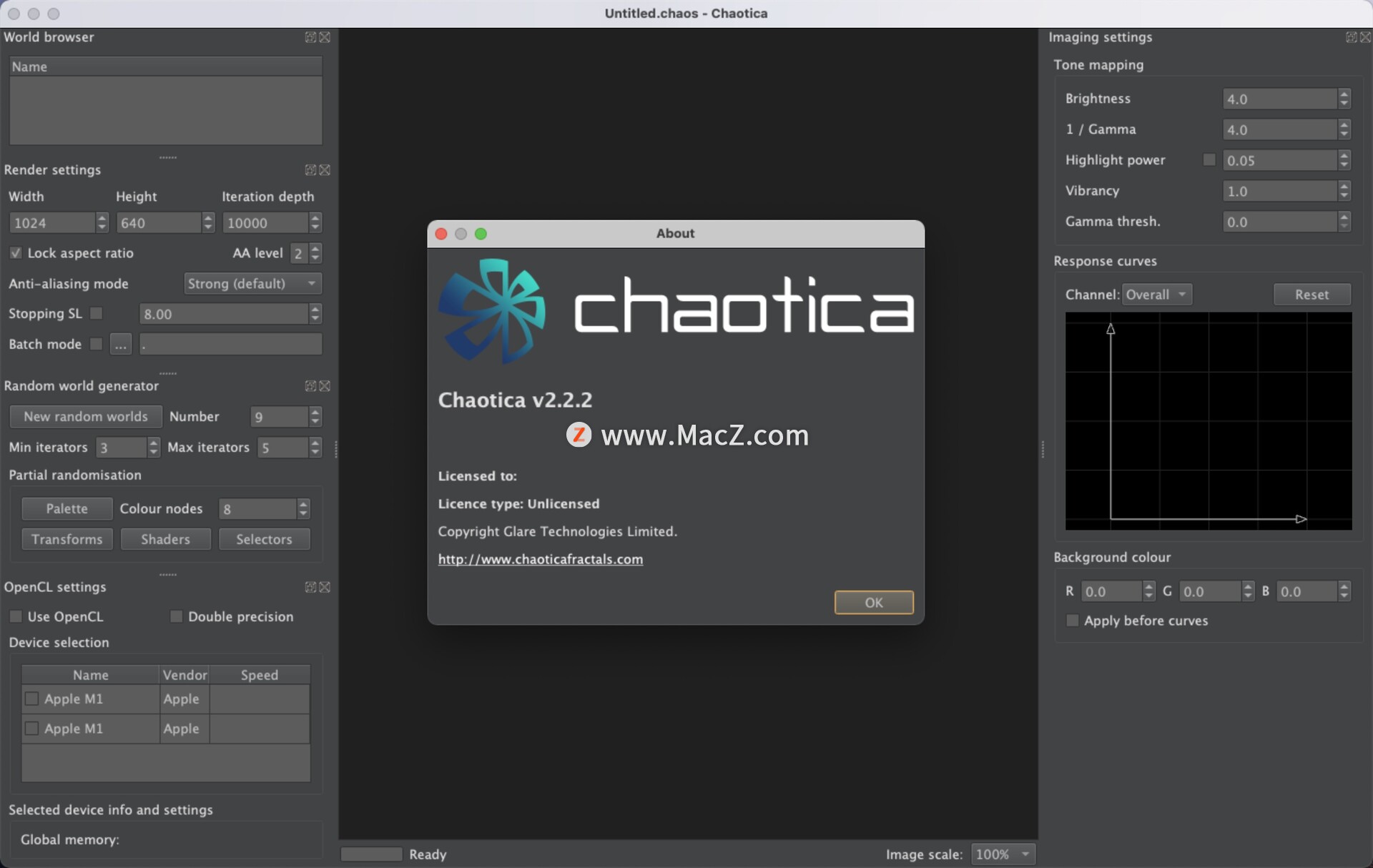Screen dimensions: 1373x868
Task: Toggle Lock aspect ratio checkbox
Action: coord(16,253)
